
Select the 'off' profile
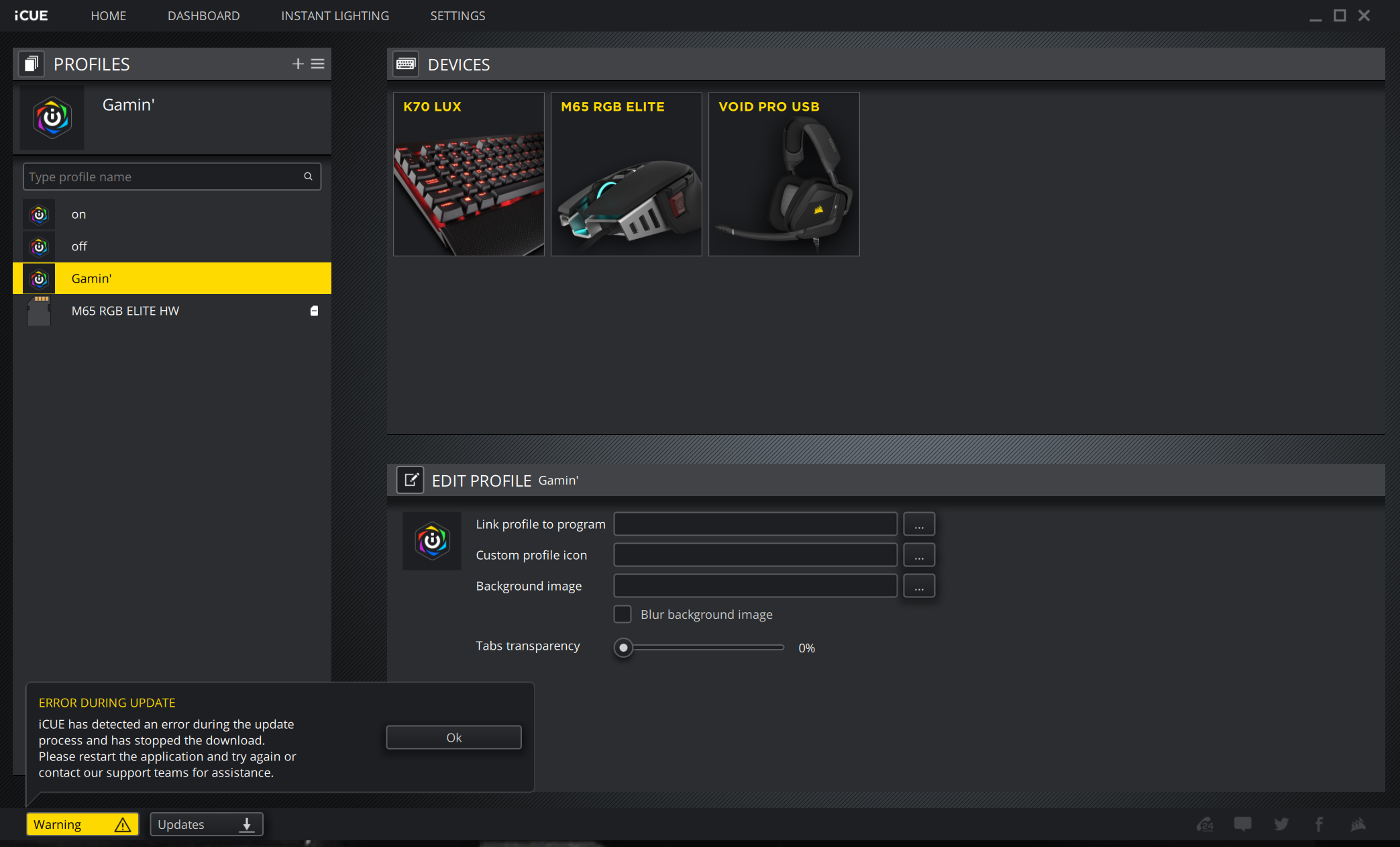[x=172, y=247]
